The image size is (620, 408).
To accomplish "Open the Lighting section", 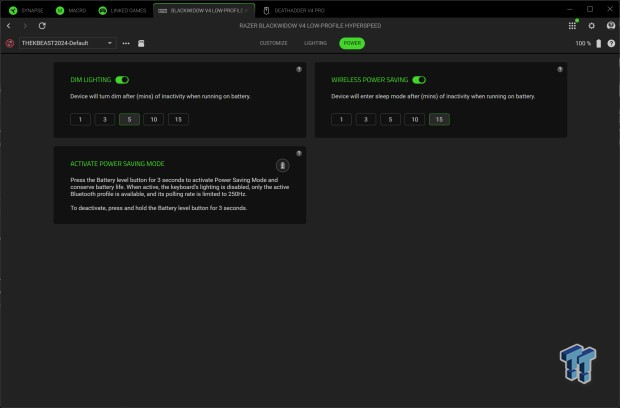I will pyautogui.click(x=315, y=43).
